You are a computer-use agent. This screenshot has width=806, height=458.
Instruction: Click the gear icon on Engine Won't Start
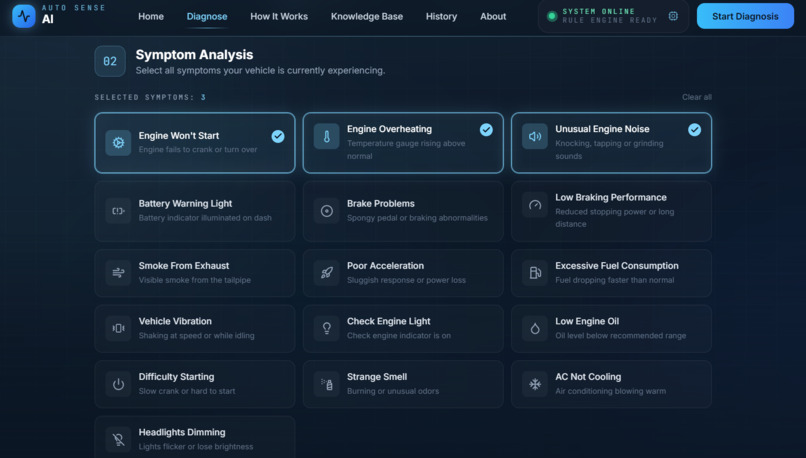[118, 142]
